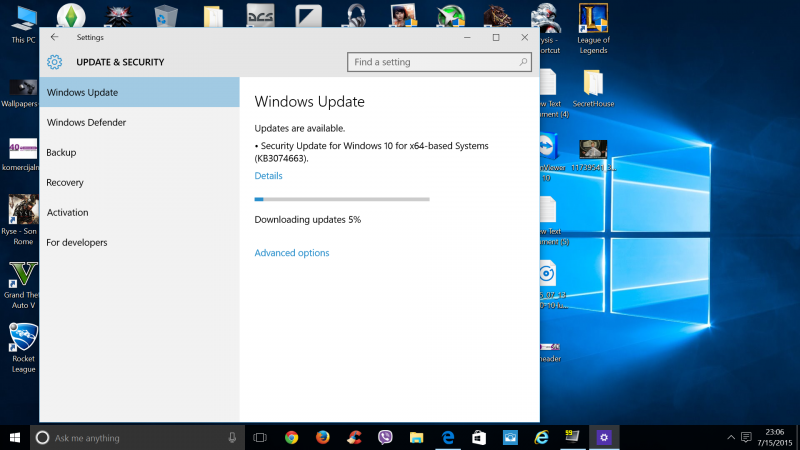Show hidden system tray icons
The height and width of the screenshot is (450, 800).
[x=731, y=438]
